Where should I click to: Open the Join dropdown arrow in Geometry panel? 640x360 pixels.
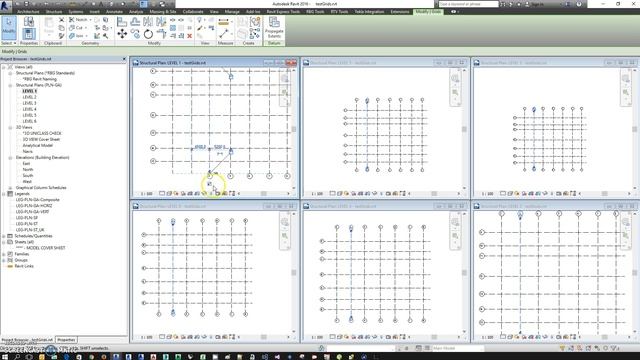pos(87,36)
